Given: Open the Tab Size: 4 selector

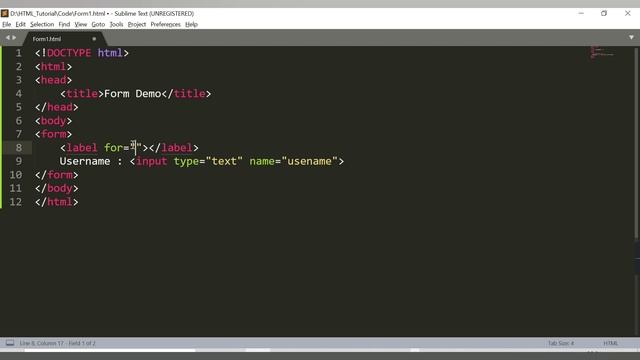Looking at the screenshot, I should click(x=561, y=343).
